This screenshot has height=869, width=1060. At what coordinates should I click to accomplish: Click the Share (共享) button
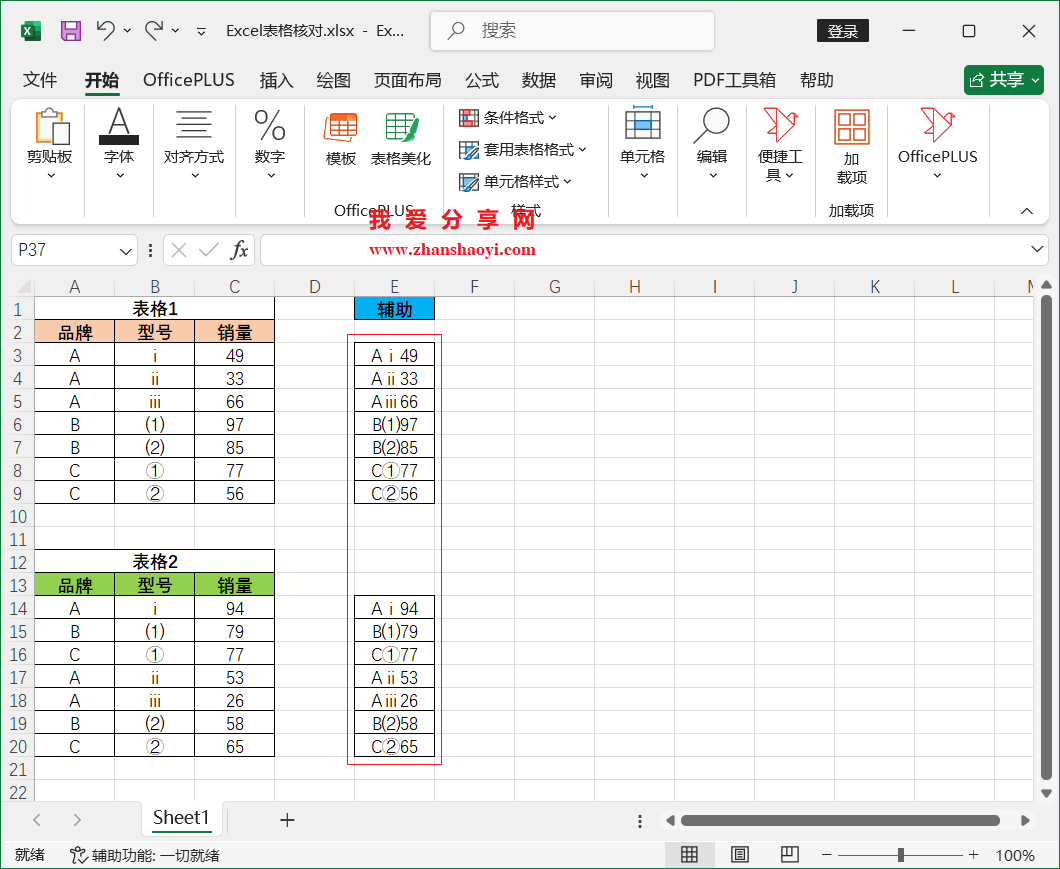[1004, 80]
